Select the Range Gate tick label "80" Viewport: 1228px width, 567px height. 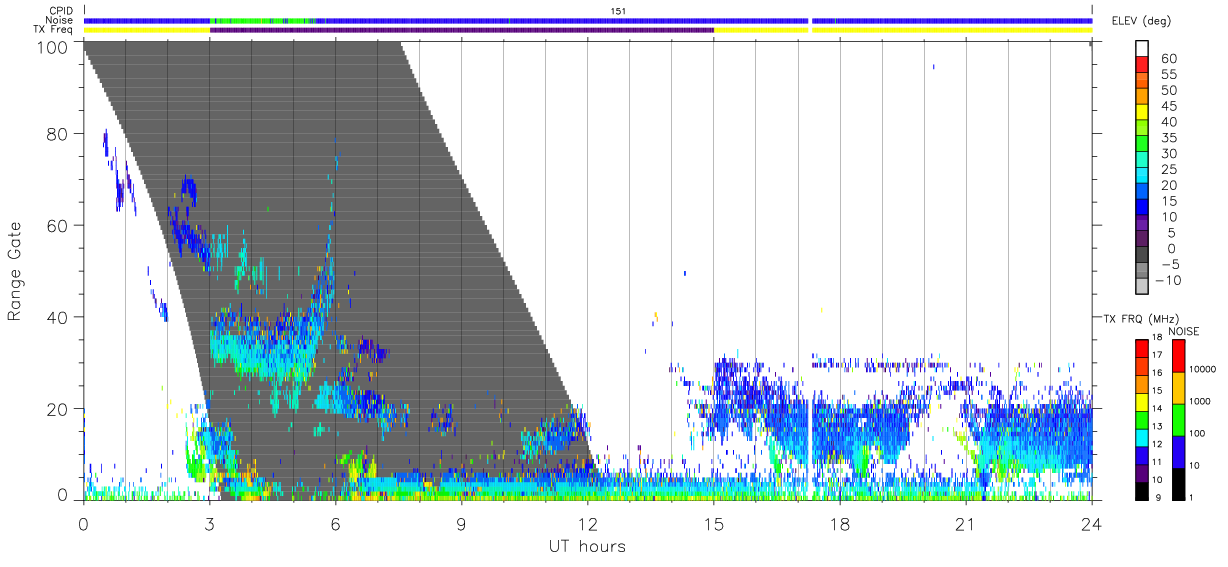58,134
